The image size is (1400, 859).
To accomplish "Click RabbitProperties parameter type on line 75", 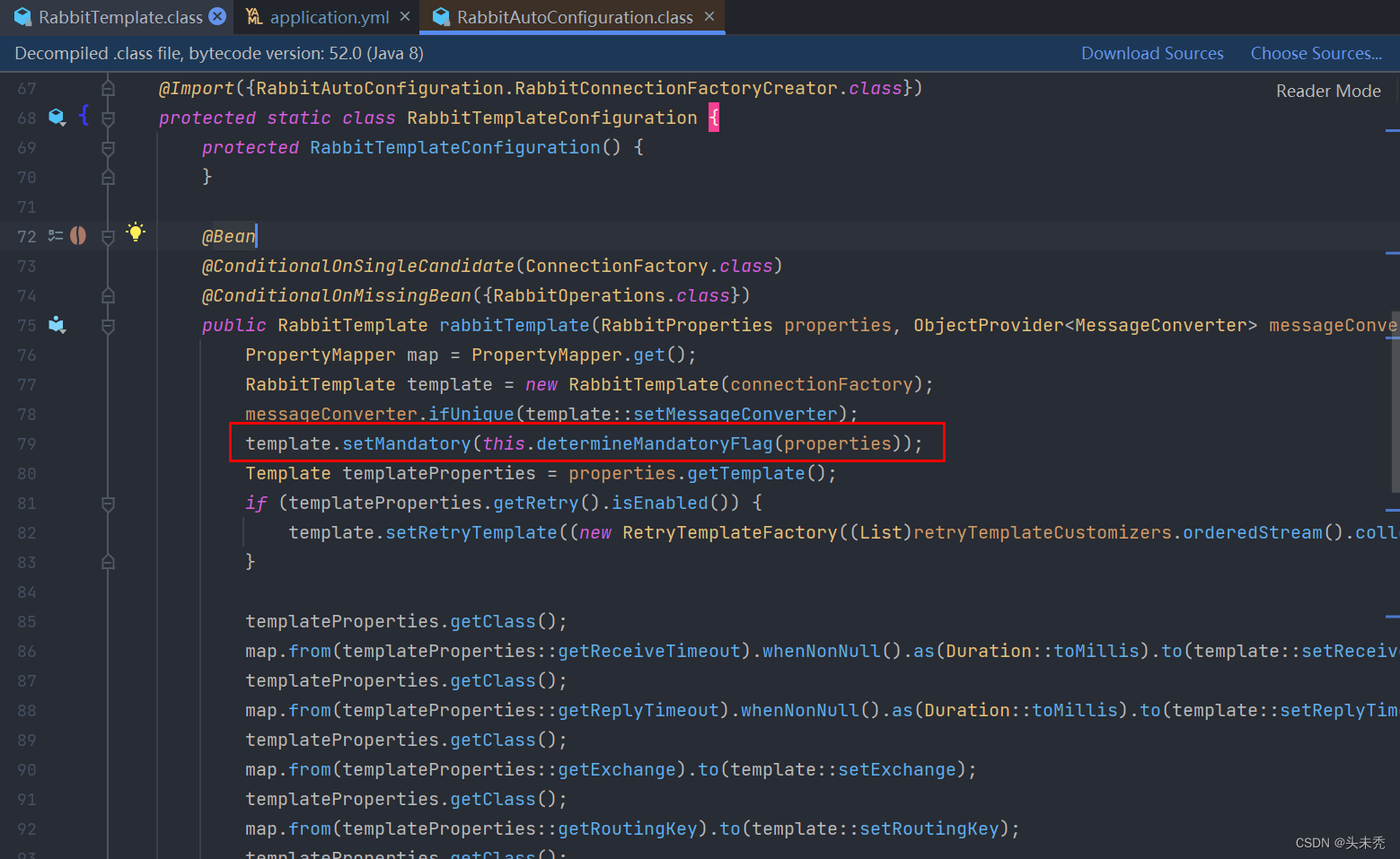I will tap(687, 325).
